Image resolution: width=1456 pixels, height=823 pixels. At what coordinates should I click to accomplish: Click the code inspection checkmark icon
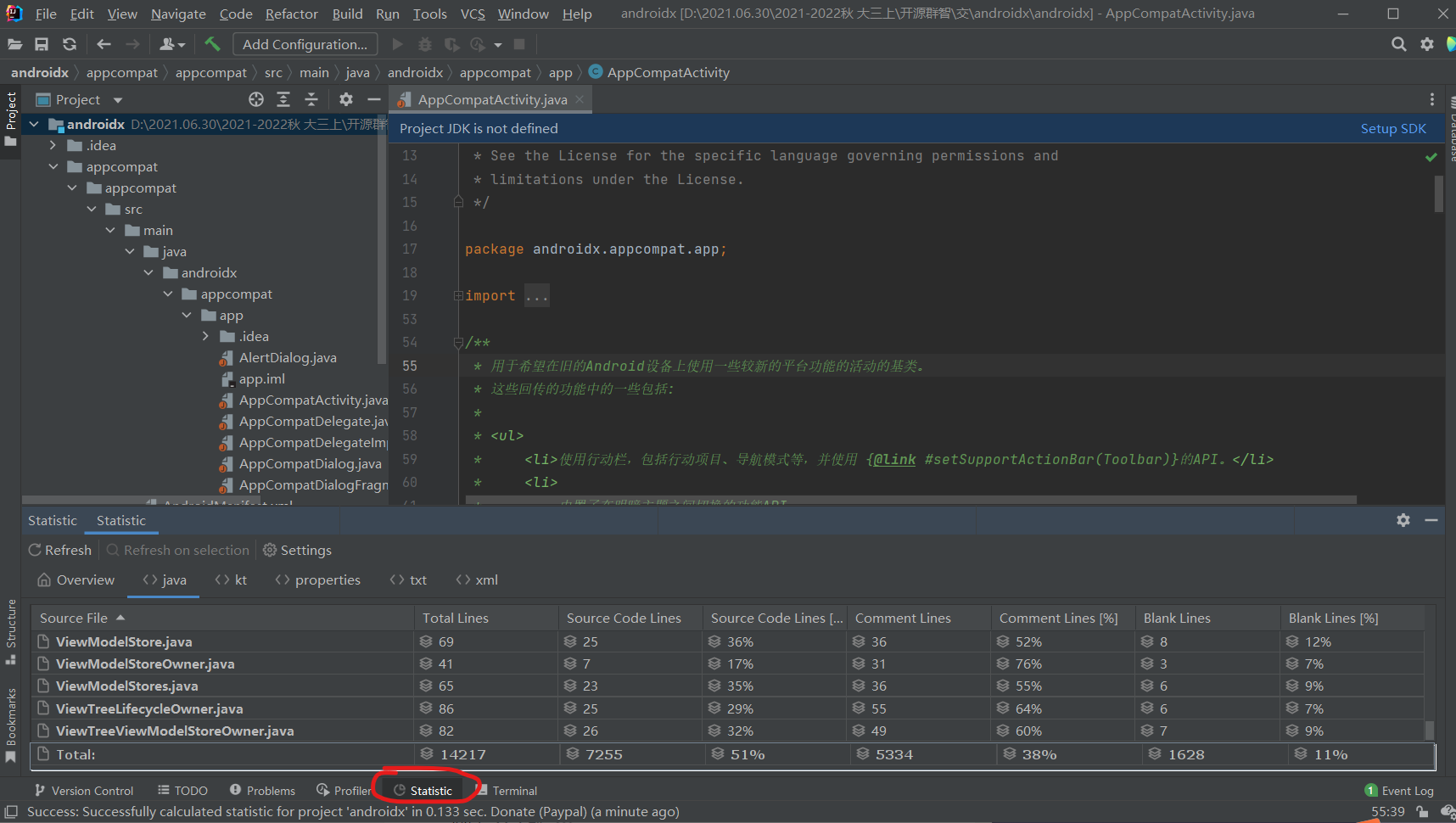pyautogui.click(x=1431, y=157)
